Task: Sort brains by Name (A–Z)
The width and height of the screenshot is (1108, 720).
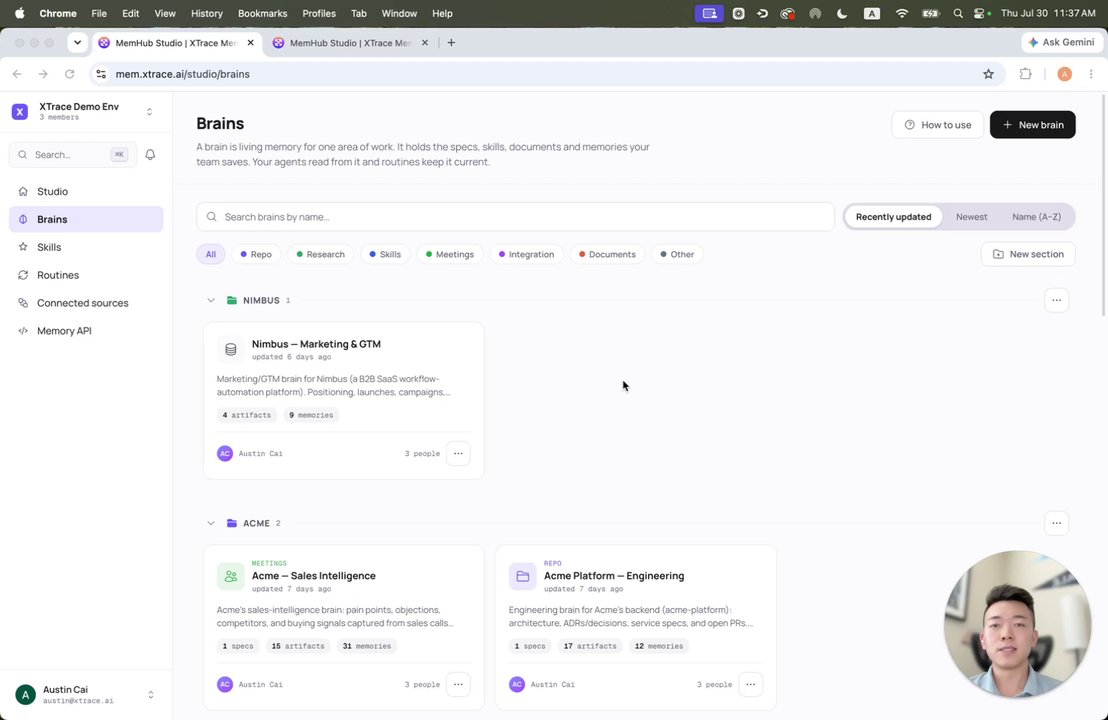Action: coord(1036,217)
